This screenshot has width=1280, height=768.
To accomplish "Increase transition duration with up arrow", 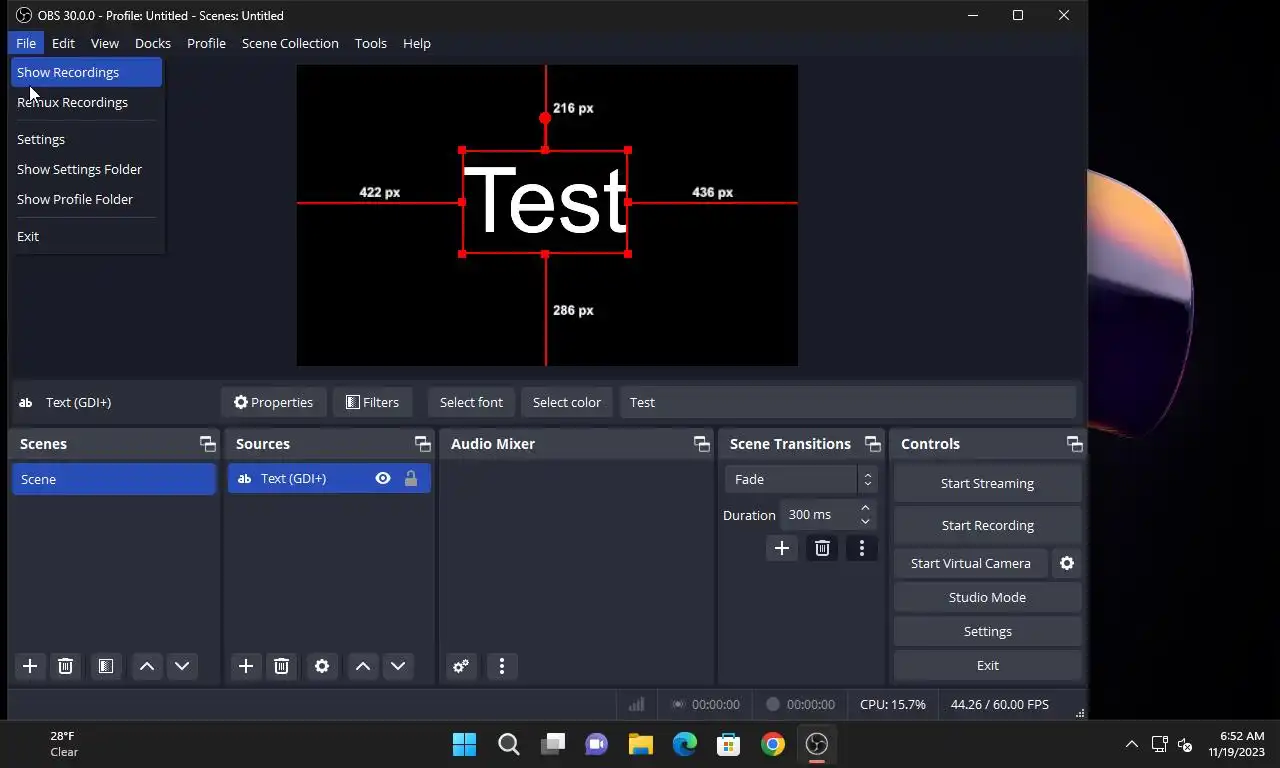I will tap(865, 508).
